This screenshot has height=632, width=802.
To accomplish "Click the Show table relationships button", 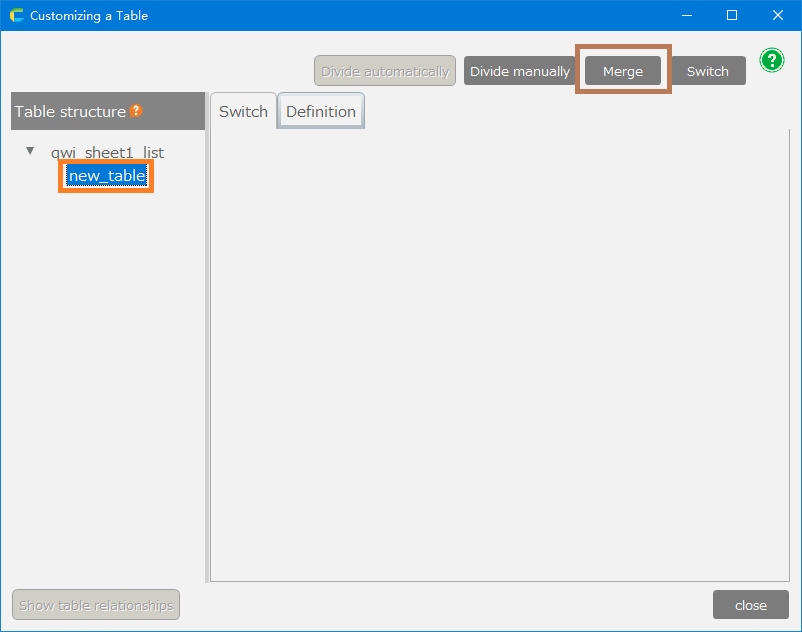I will 96,605.
